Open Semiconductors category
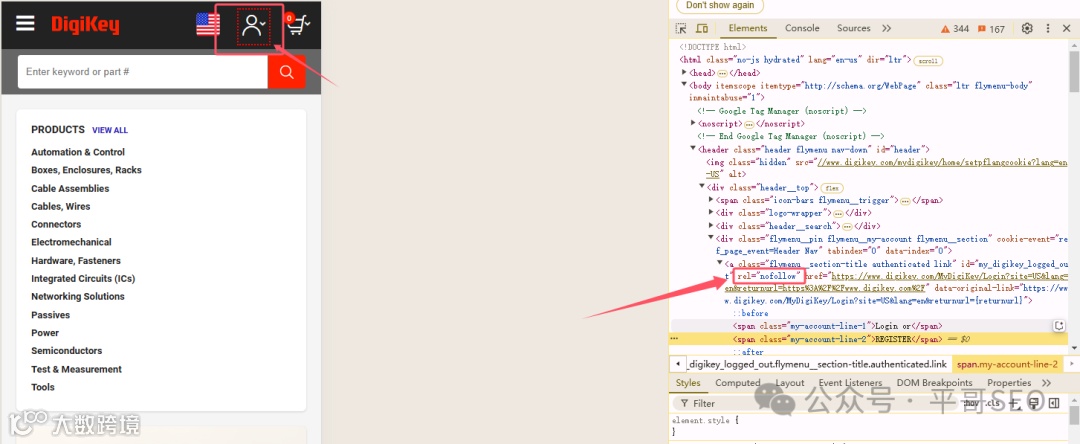 (66, 350)
